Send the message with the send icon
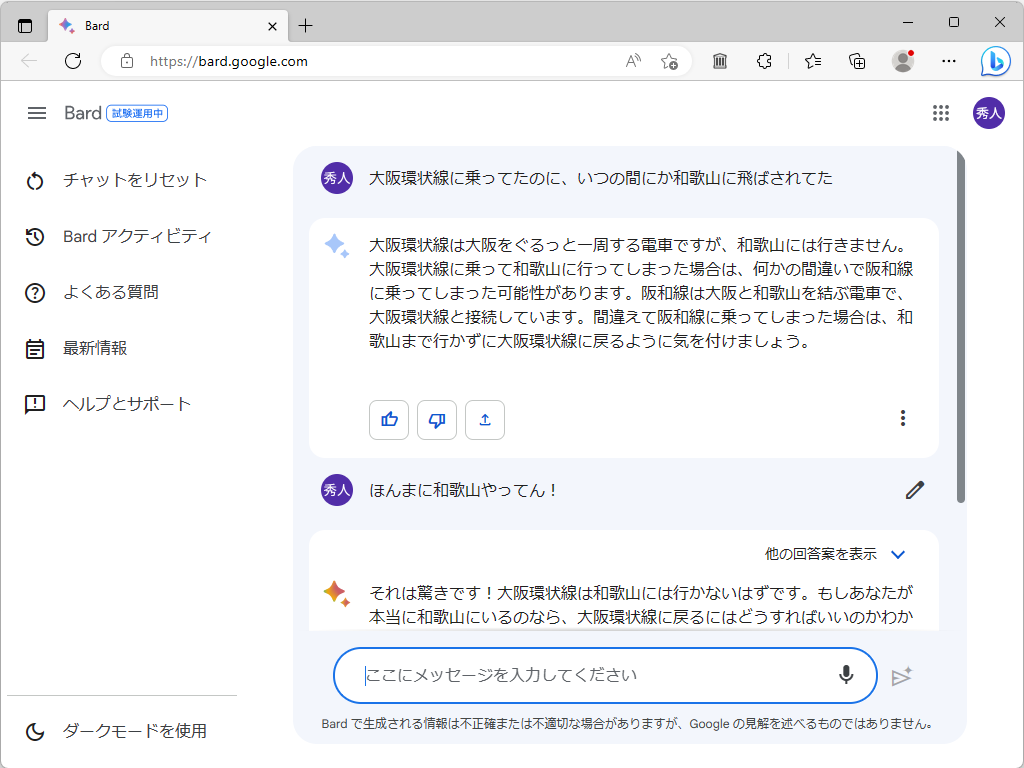The height and width of the screenshot is (768, 1024). coord(902,675)
